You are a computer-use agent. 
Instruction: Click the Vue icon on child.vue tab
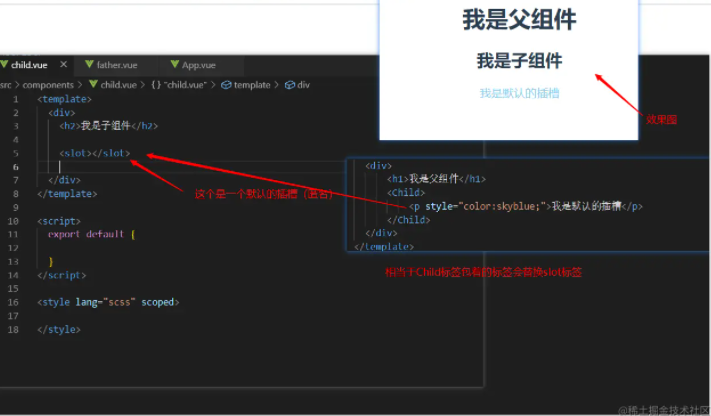click(4, 64)
